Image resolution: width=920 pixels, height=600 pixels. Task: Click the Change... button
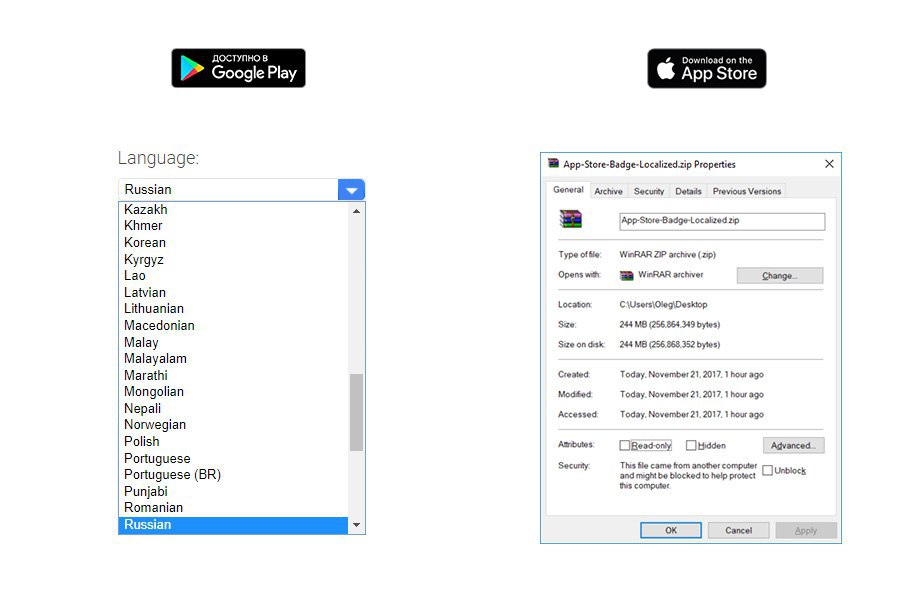point(780,276)
